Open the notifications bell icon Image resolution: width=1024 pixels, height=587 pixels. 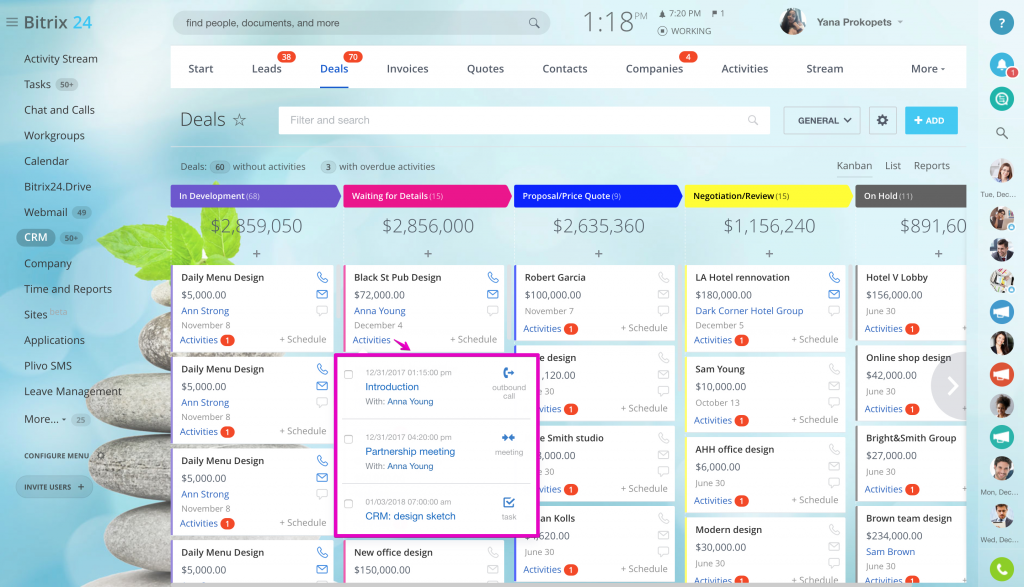click(1001, 65)
